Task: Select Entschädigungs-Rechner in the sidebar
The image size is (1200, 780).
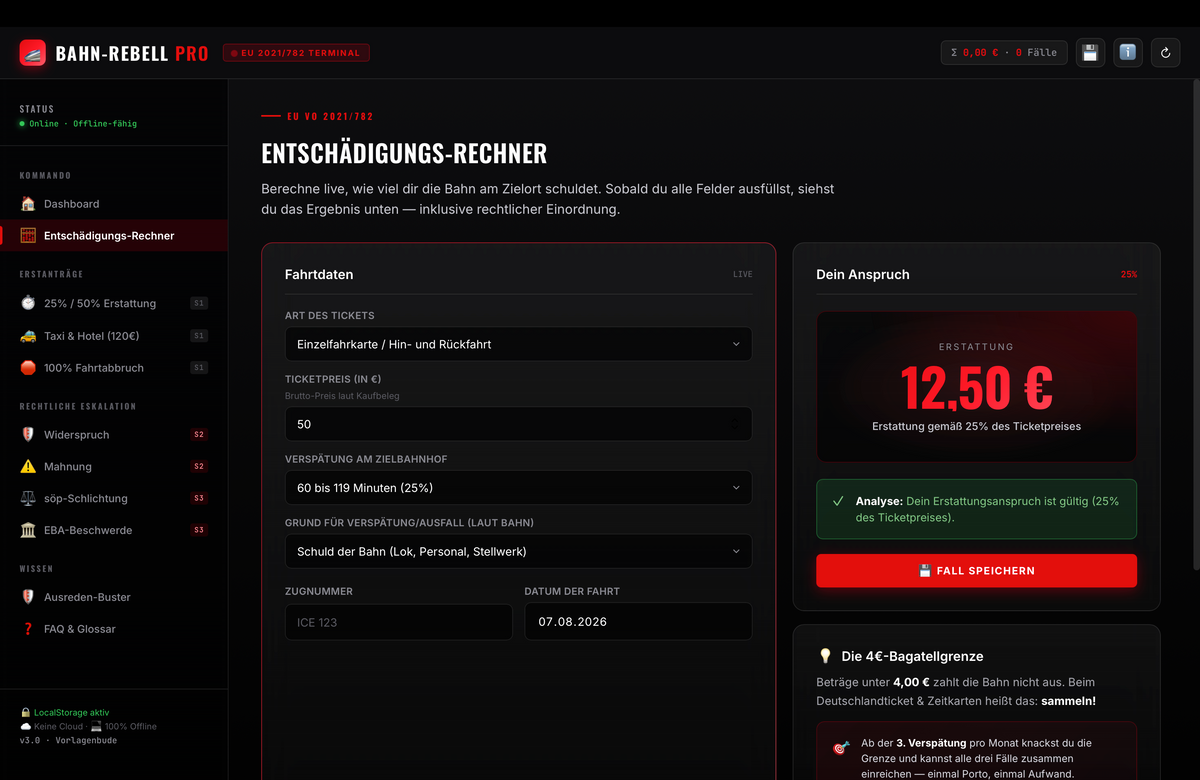Action: point(114,236)
